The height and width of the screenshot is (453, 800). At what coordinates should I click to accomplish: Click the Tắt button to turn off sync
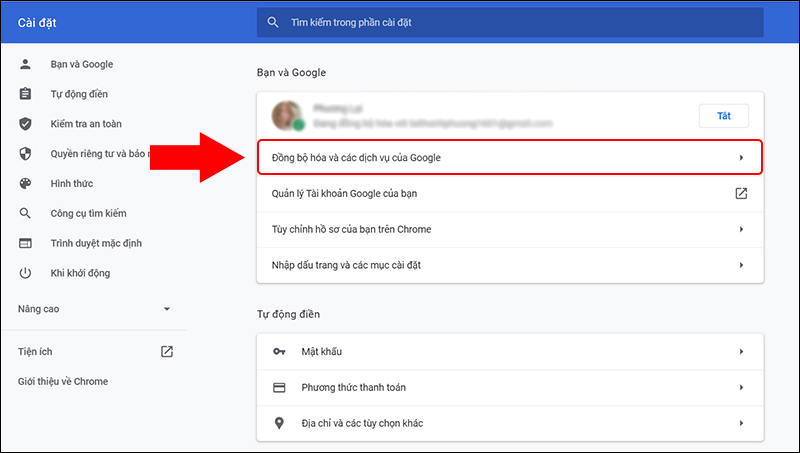723,116
